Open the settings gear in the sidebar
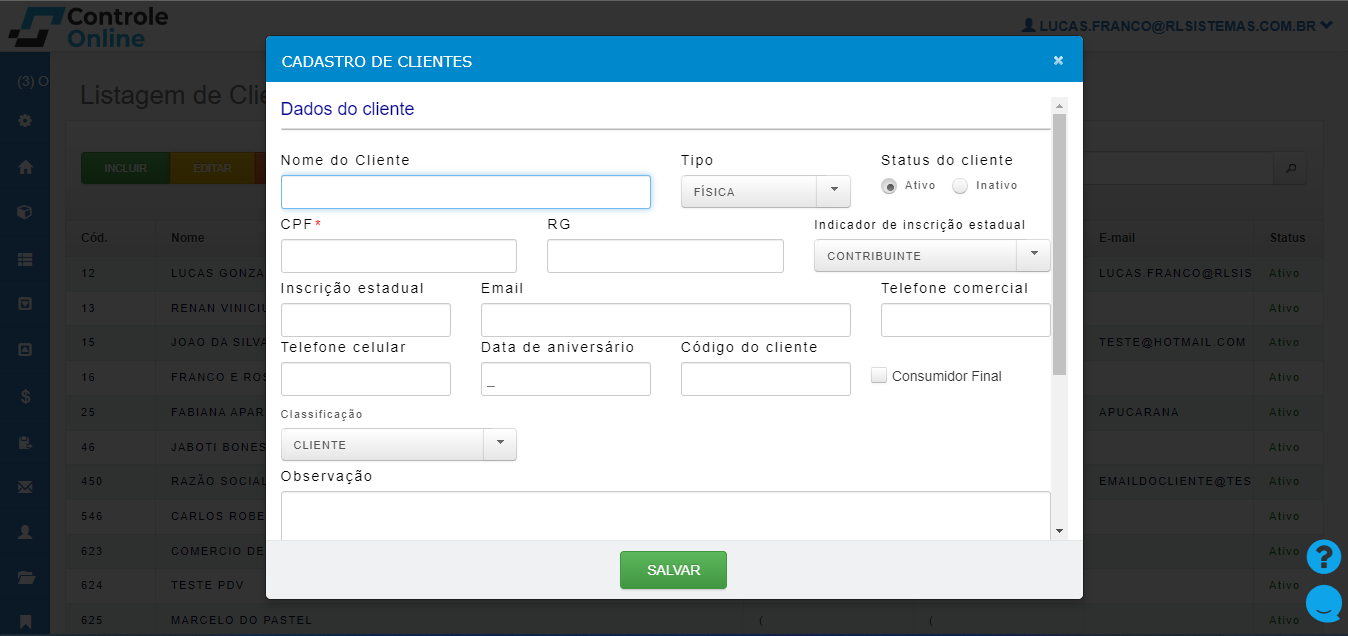 click(26, 121)
